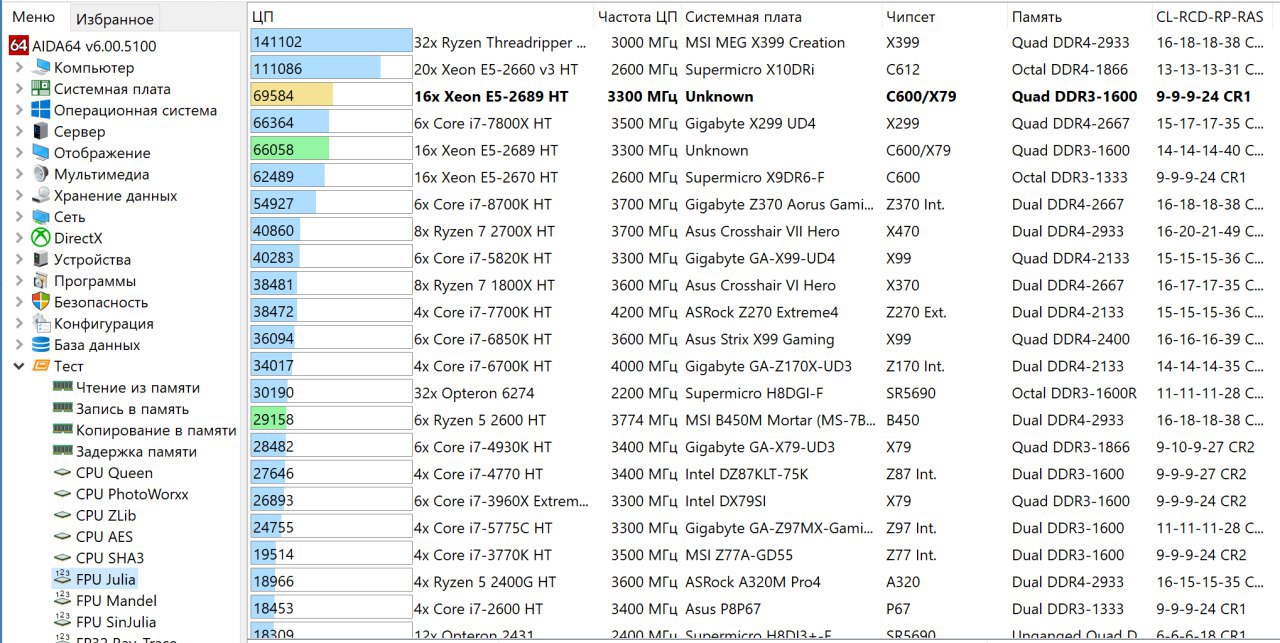This screenshot has width=1280, height=643.
Task: Click the FPU Mandel 123 icon
Action: (62, 601)
